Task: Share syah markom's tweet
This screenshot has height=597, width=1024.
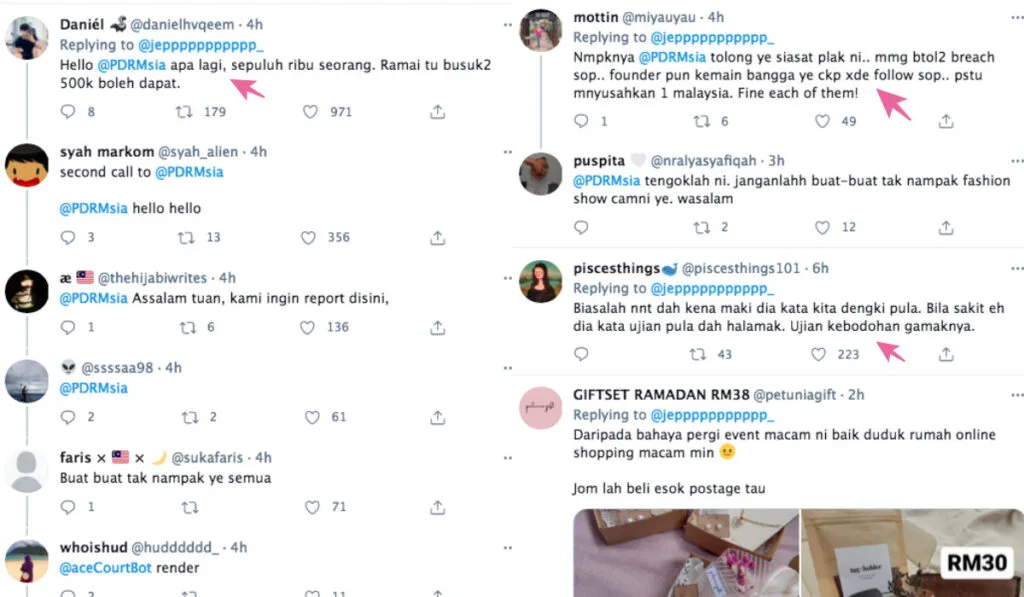Action: [437, 237]
